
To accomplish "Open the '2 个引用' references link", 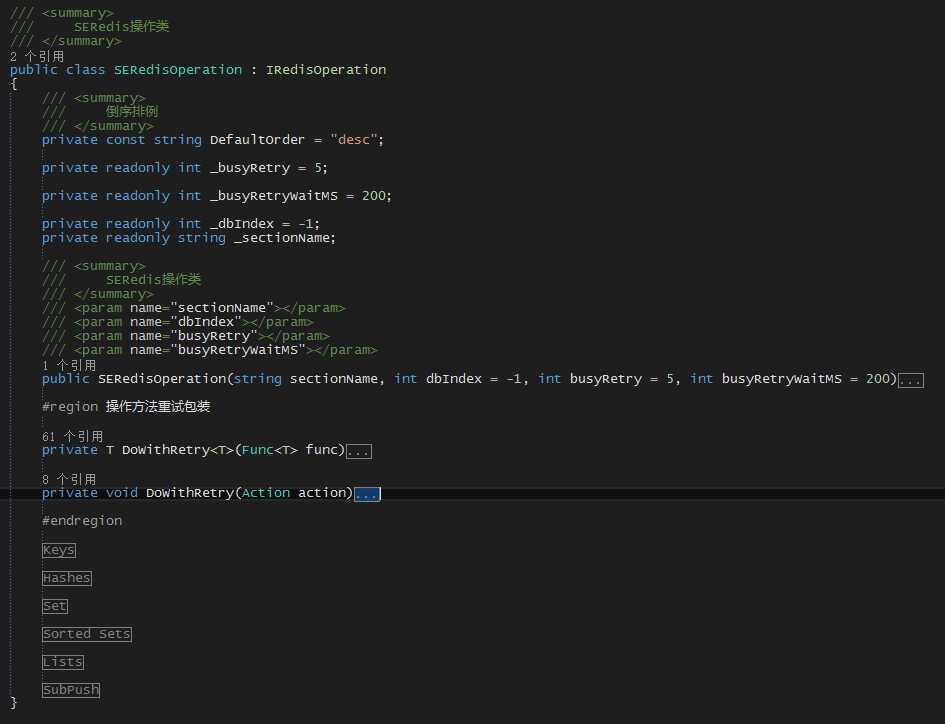I will pyautogui.click(x=37, y=56).
